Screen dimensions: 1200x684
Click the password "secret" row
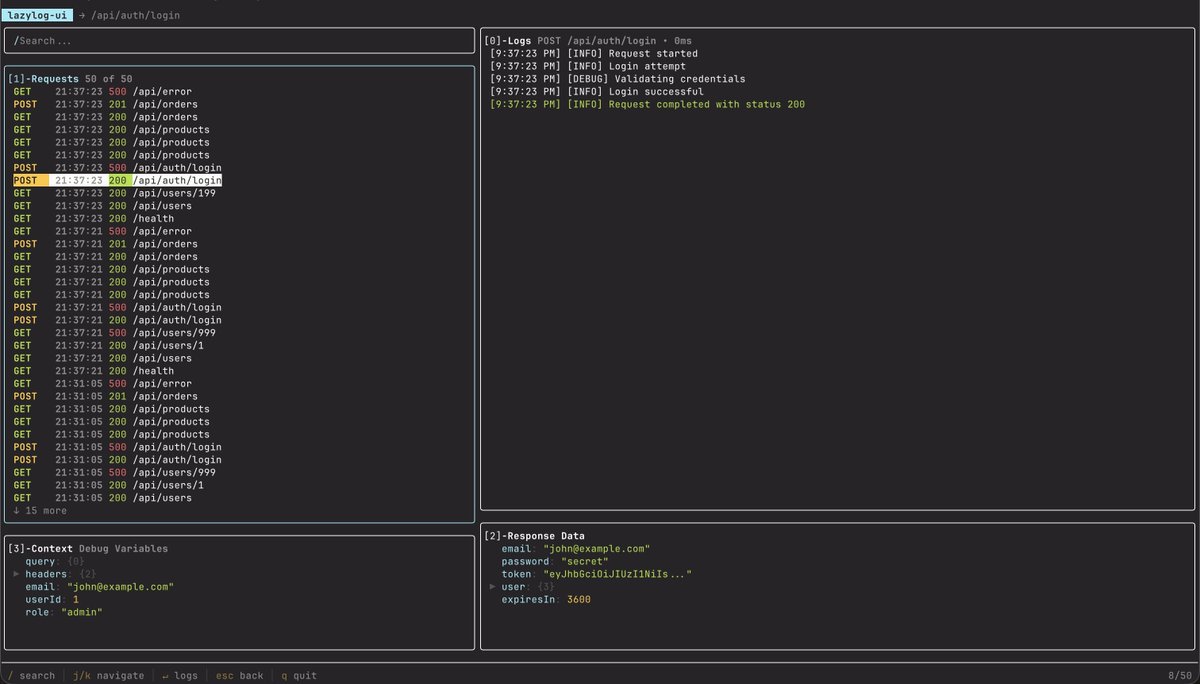tap(555, 561)
